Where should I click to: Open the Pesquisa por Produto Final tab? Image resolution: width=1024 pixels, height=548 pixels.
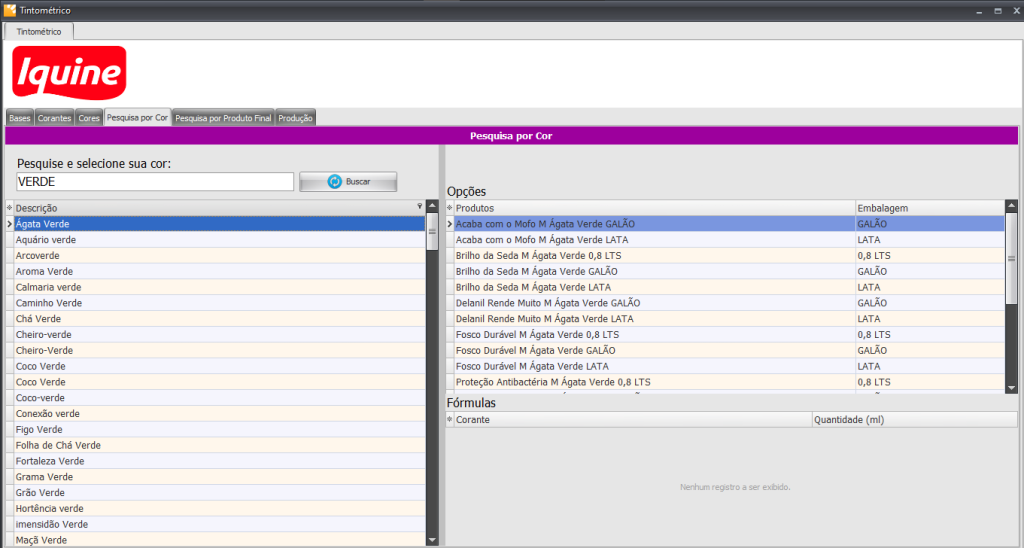[223, 118]
